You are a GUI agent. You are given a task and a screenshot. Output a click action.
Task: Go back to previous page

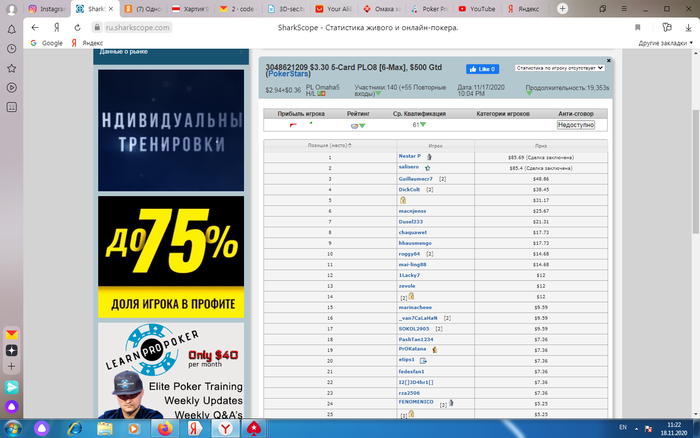click(x=35, y=28)
